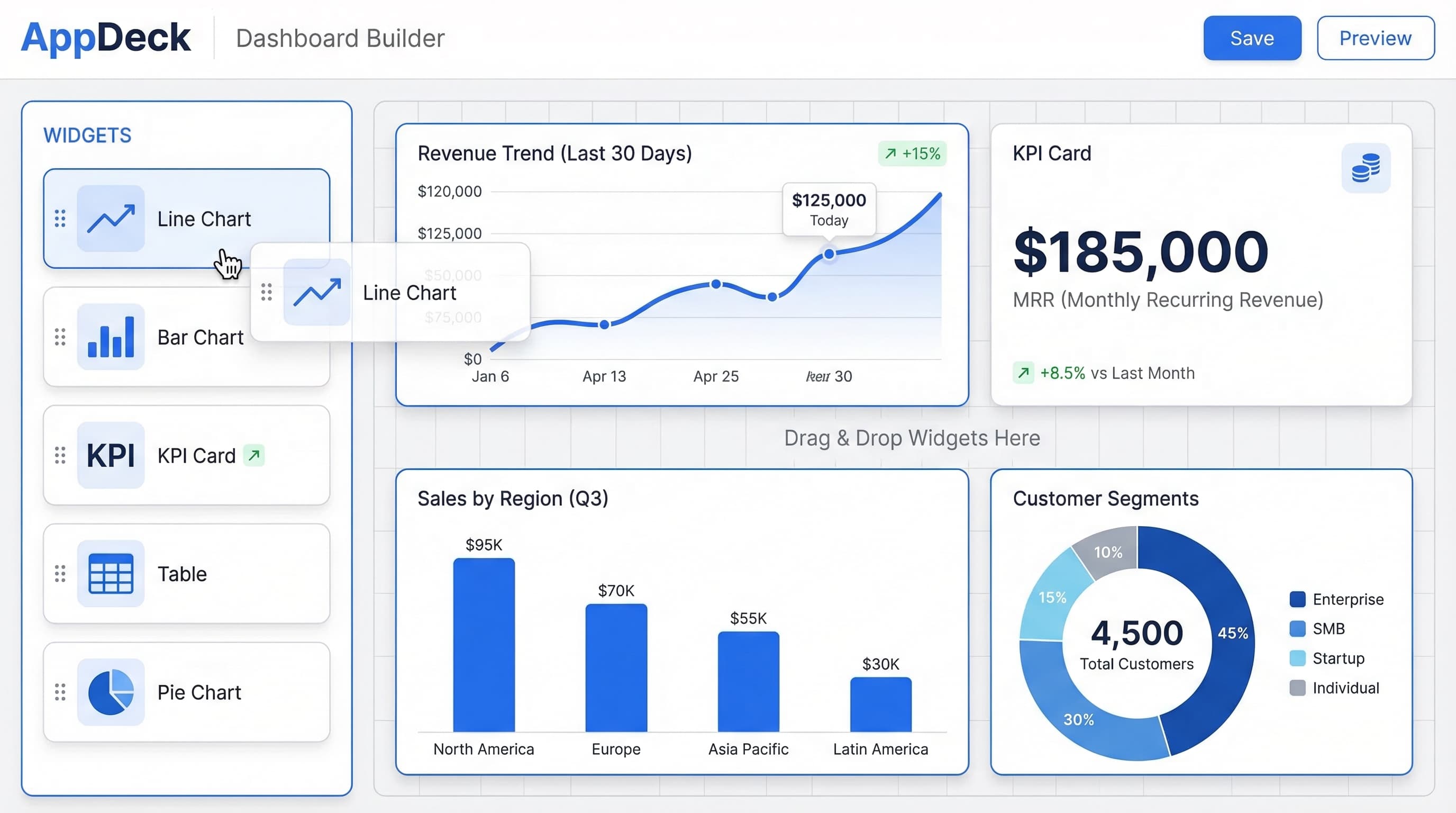Select the KPI widget icon
The height and width of the screenshot is (813, 1456).
(x=111, y=455)
